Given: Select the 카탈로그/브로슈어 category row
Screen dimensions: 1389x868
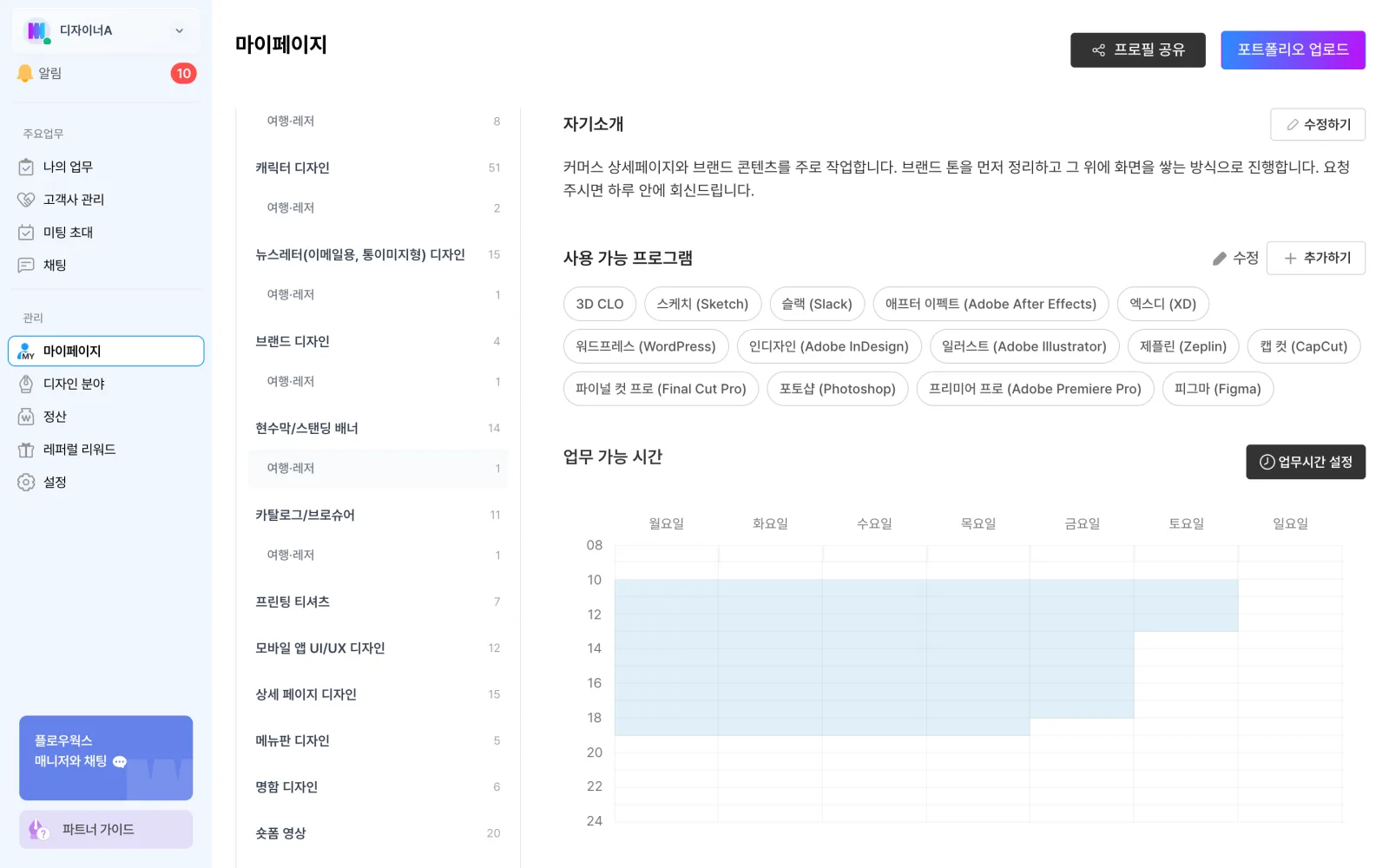Looking at the screenshot, I should pyautogui.click(x=378, y=515).
